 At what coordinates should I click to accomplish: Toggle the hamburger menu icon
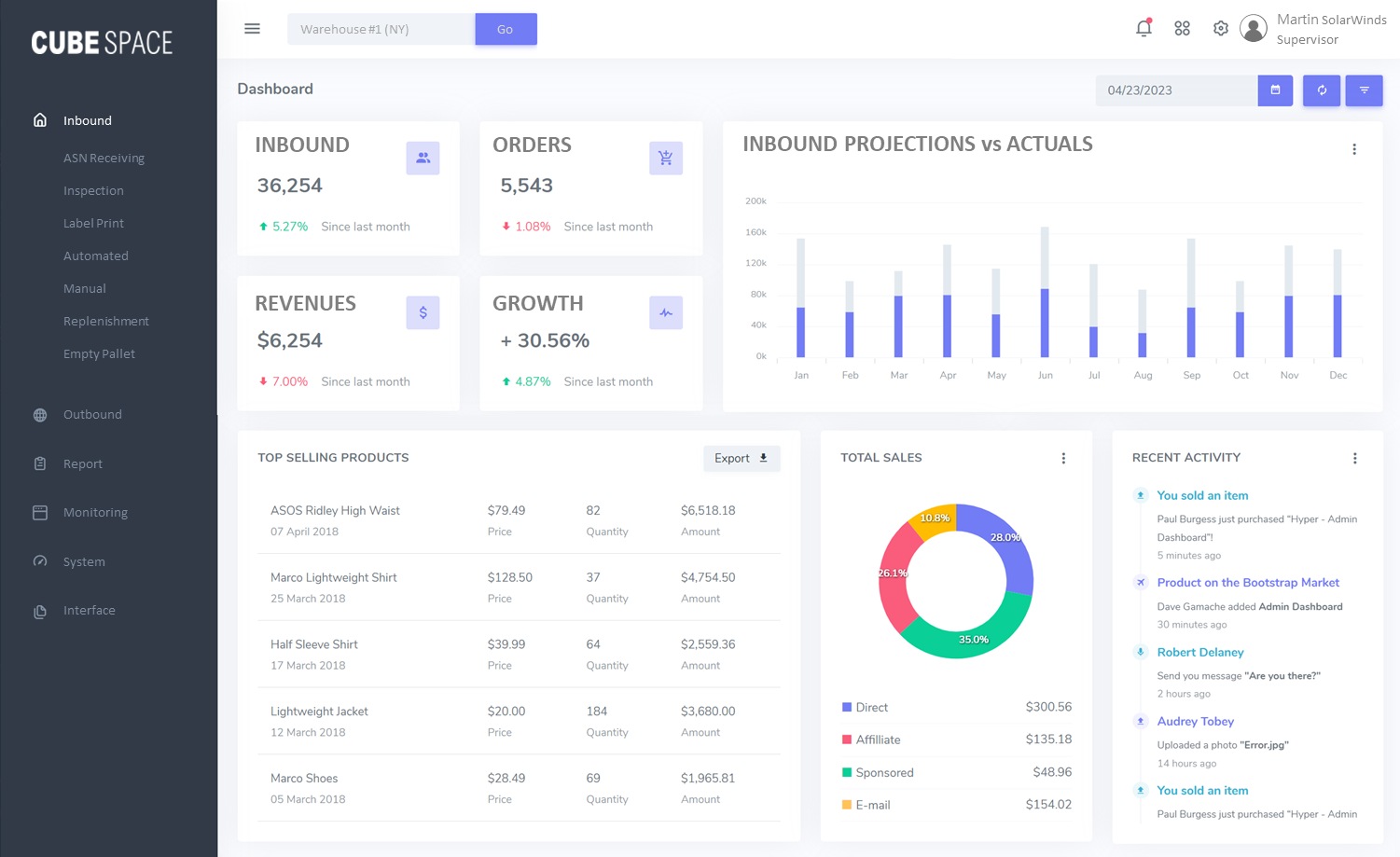pos(252,29)
